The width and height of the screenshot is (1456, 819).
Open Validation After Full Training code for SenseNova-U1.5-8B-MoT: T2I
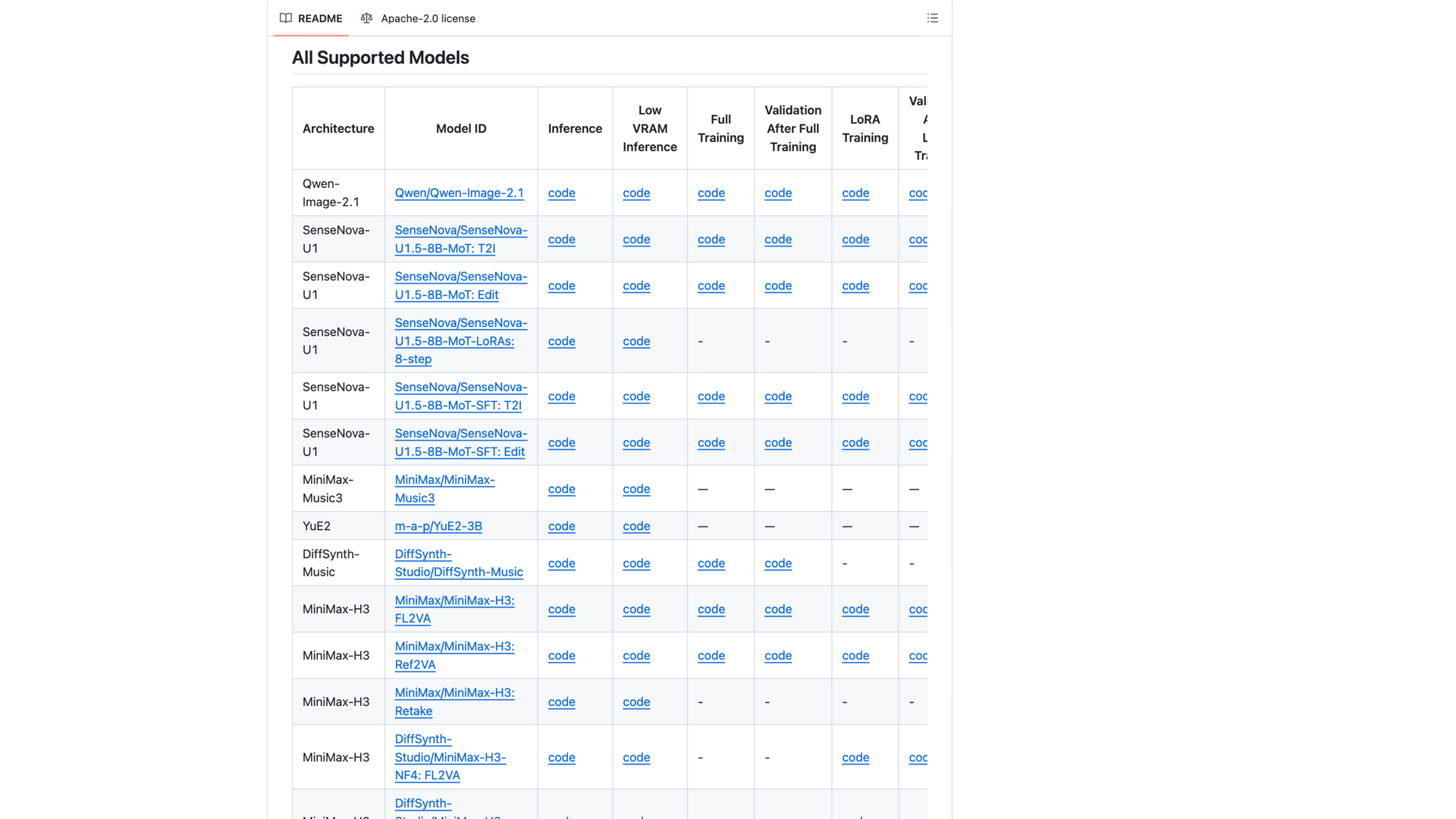778,239
